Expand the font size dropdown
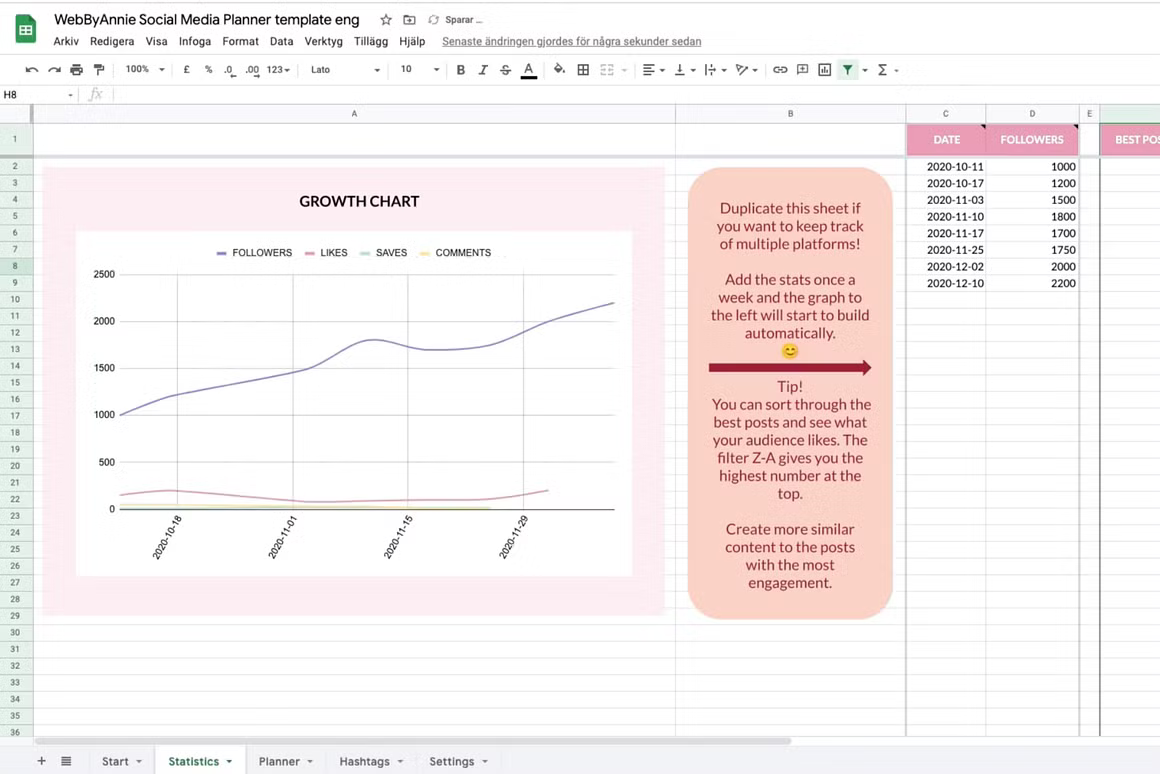1160x774 pixels. click(420, 70)
